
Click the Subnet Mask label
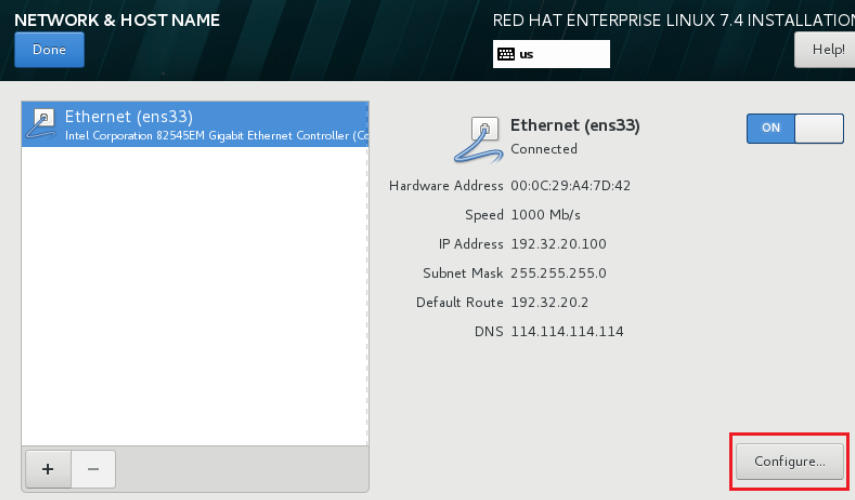(x=463, y=273)
